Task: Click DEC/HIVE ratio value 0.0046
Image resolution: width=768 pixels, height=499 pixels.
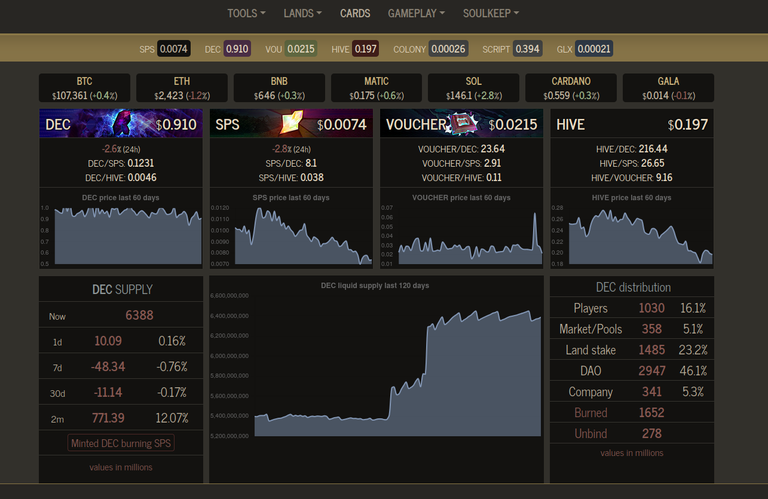Action: click(x=142, y=178)
